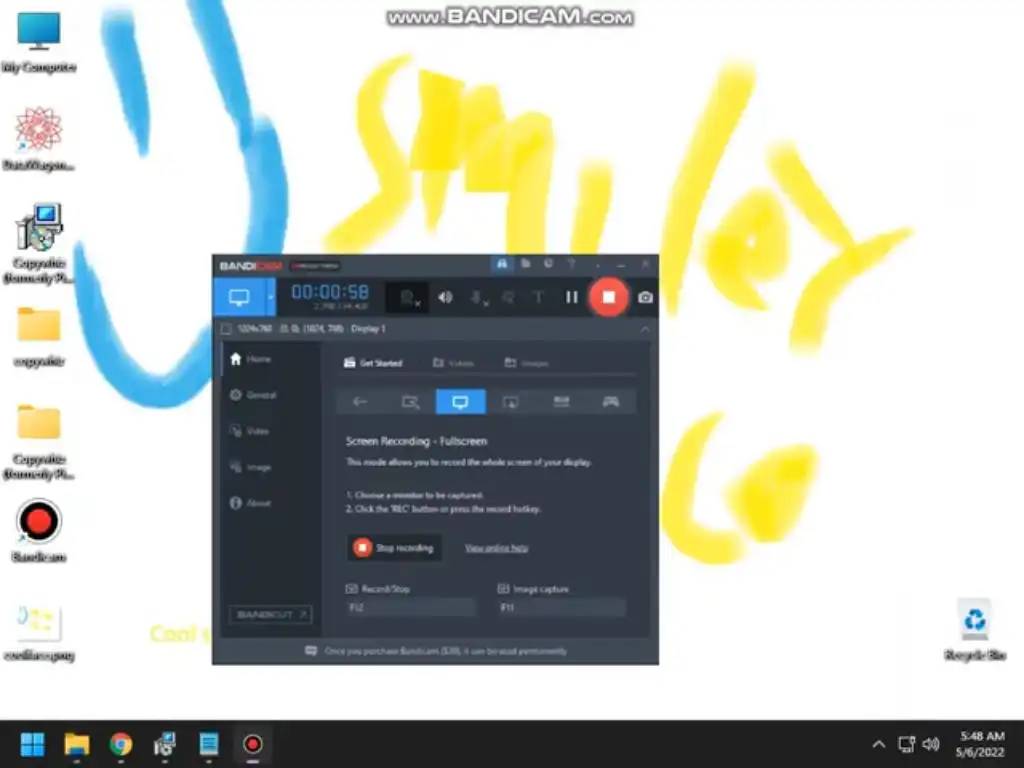Click the purchase Bandicam notice message
Screen dimensions: 1024x768
[x=436, y=651]
